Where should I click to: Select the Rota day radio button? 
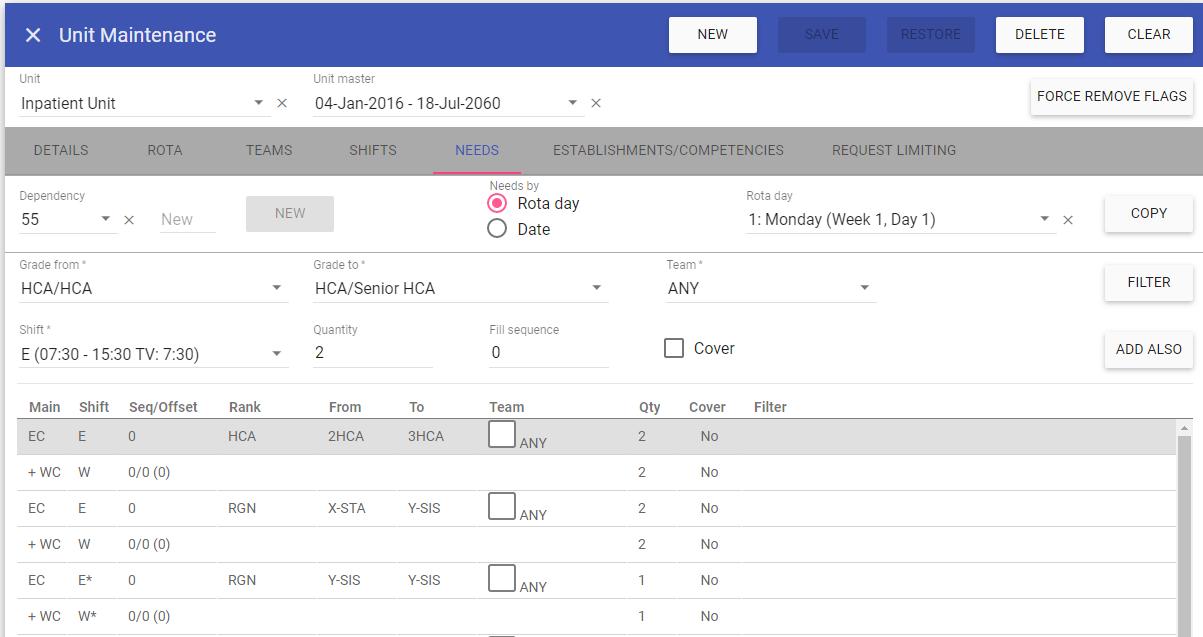pyautogui.click(x=497, y=203)
